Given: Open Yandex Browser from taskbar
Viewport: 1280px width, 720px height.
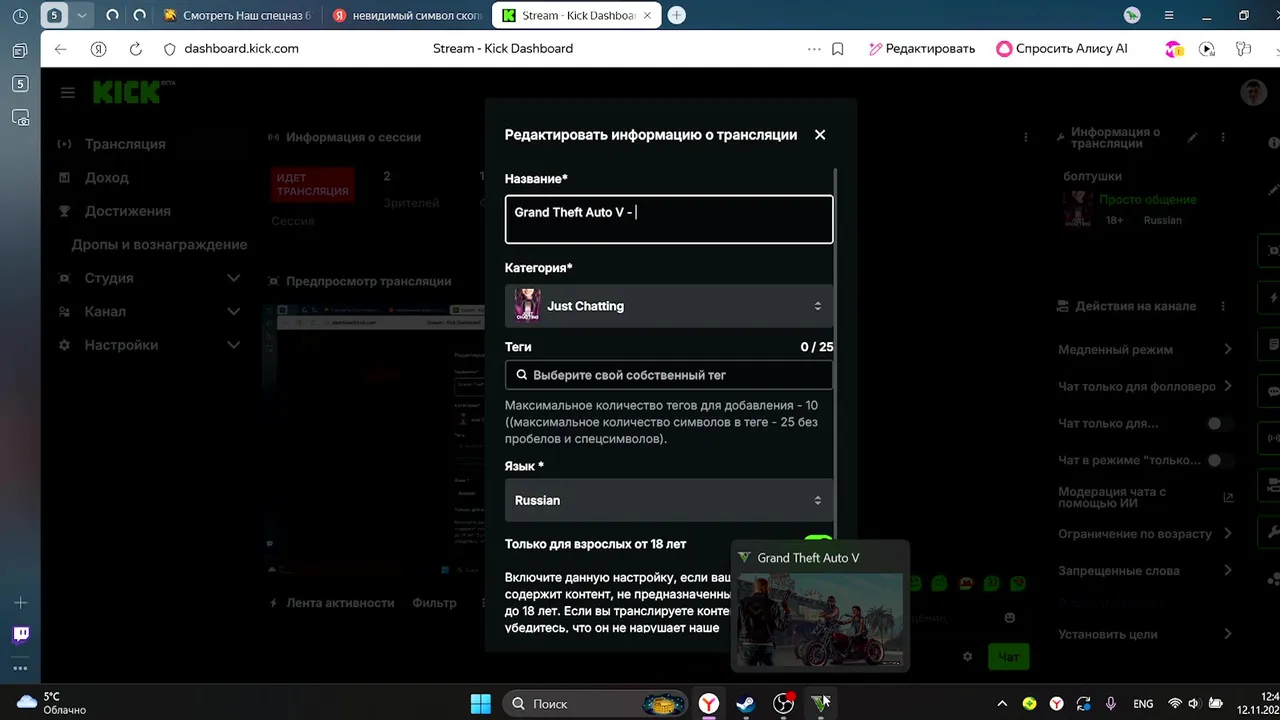Looking at the screenshot, I should click(x=708, y=704).
